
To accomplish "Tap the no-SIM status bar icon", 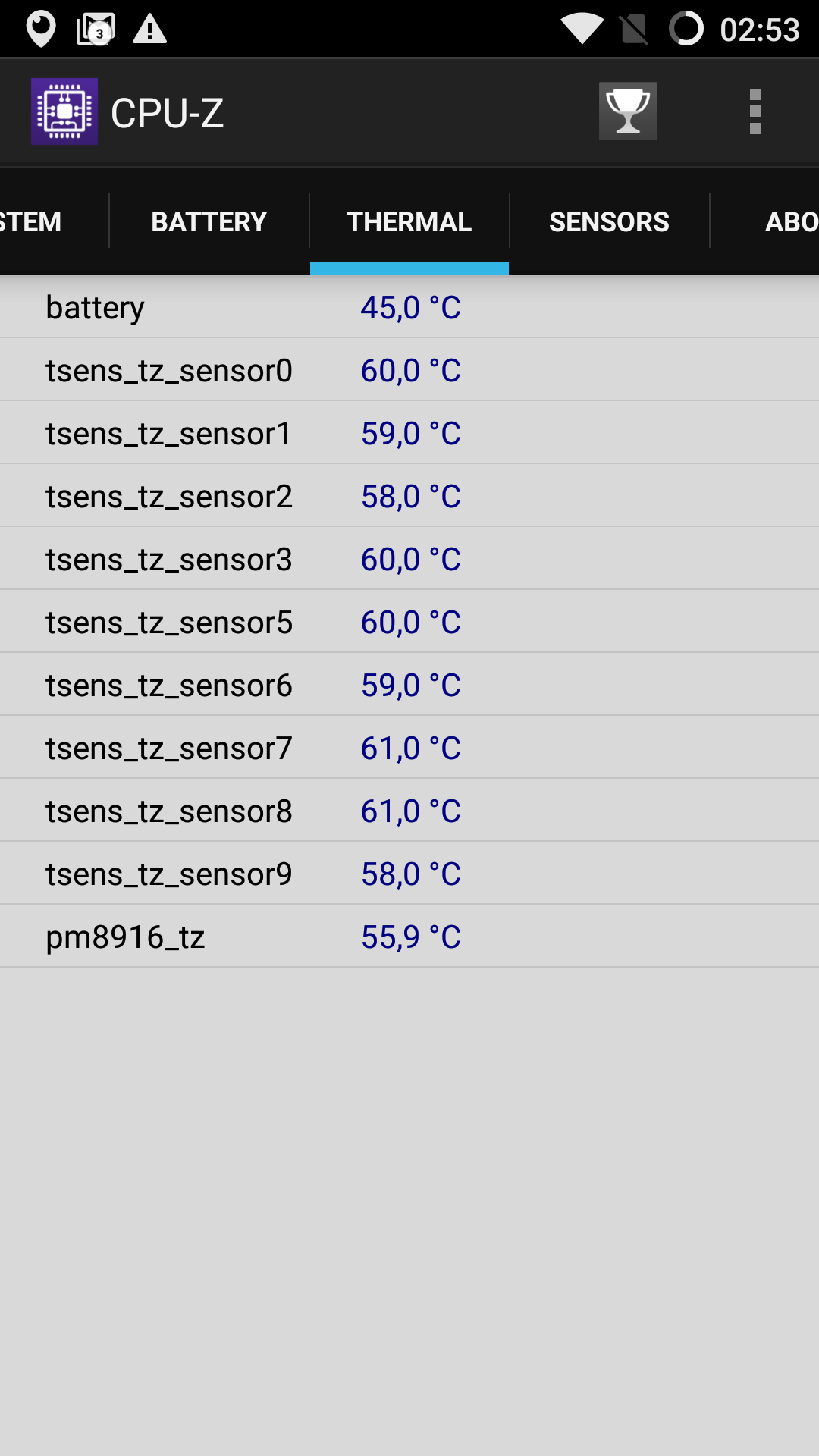I will (633, 29).
